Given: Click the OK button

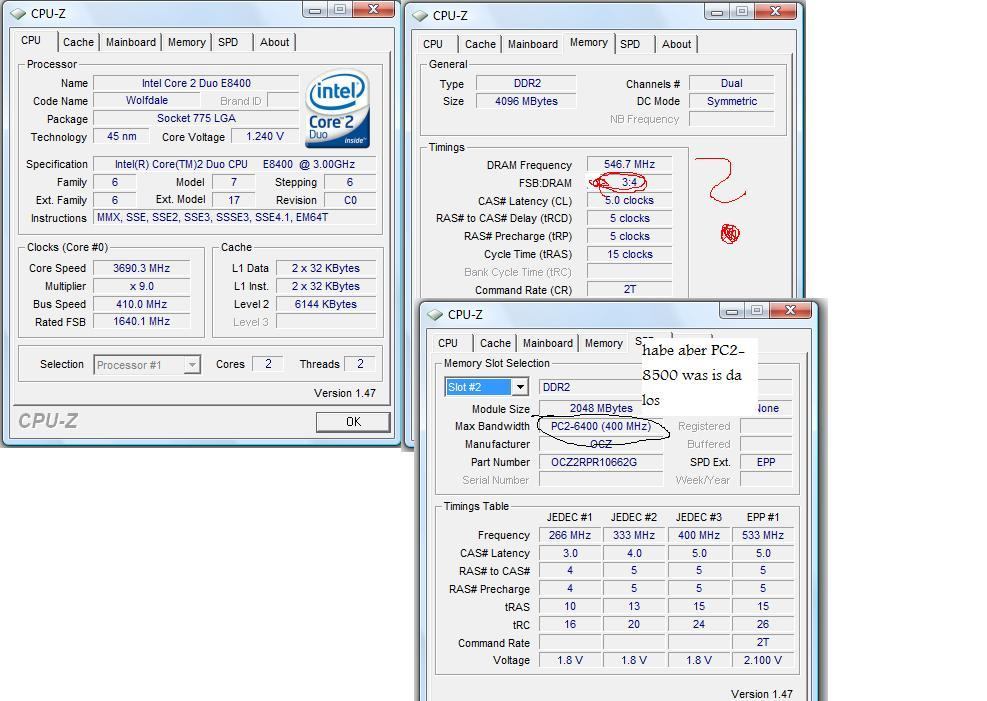Looking at the screenshot, I should tap(353, 422).
